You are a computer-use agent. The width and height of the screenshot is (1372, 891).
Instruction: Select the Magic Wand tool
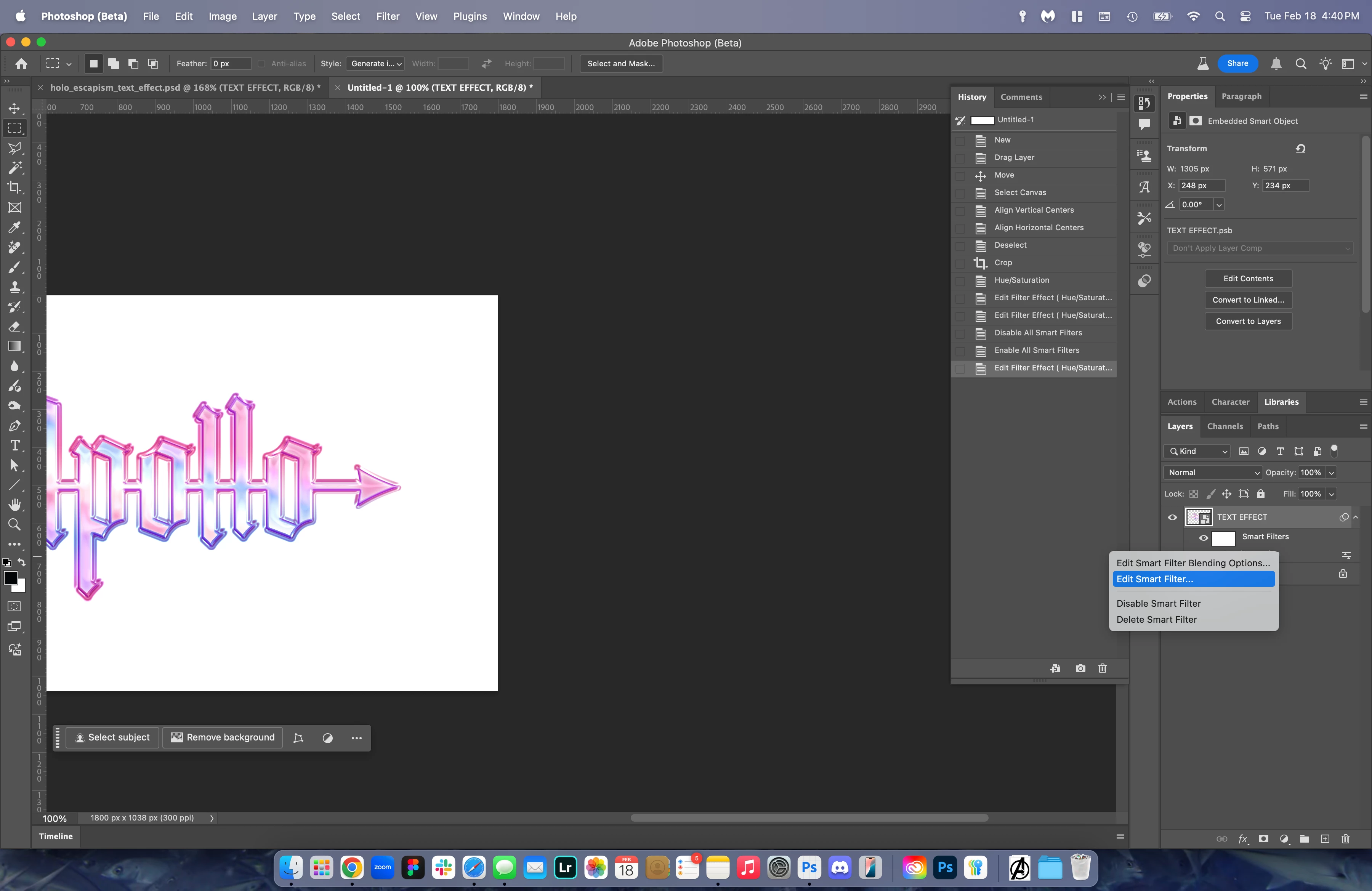pos(14,168)
